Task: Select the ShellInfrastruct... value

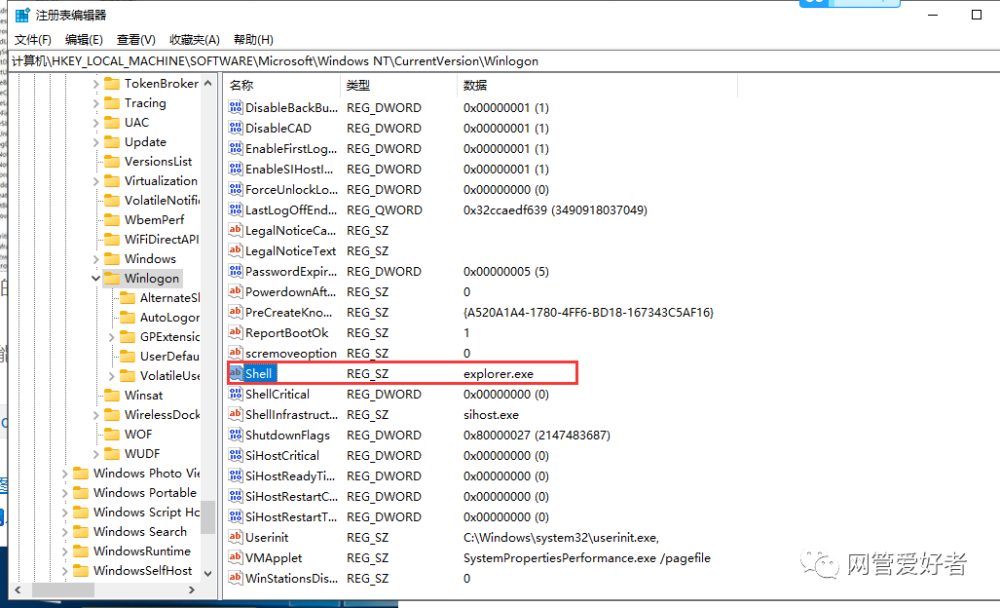Action: click(291, 415)
